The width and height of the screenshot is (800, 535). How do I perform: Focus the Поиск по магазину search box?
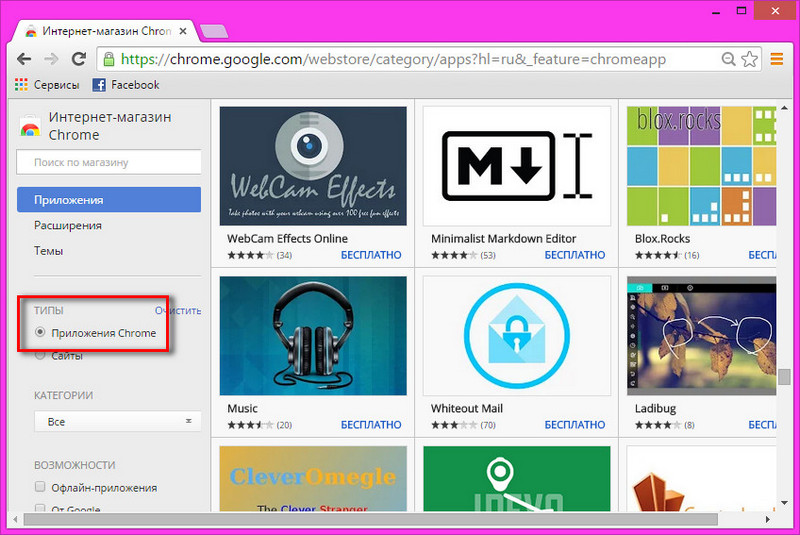click(109, 162)
